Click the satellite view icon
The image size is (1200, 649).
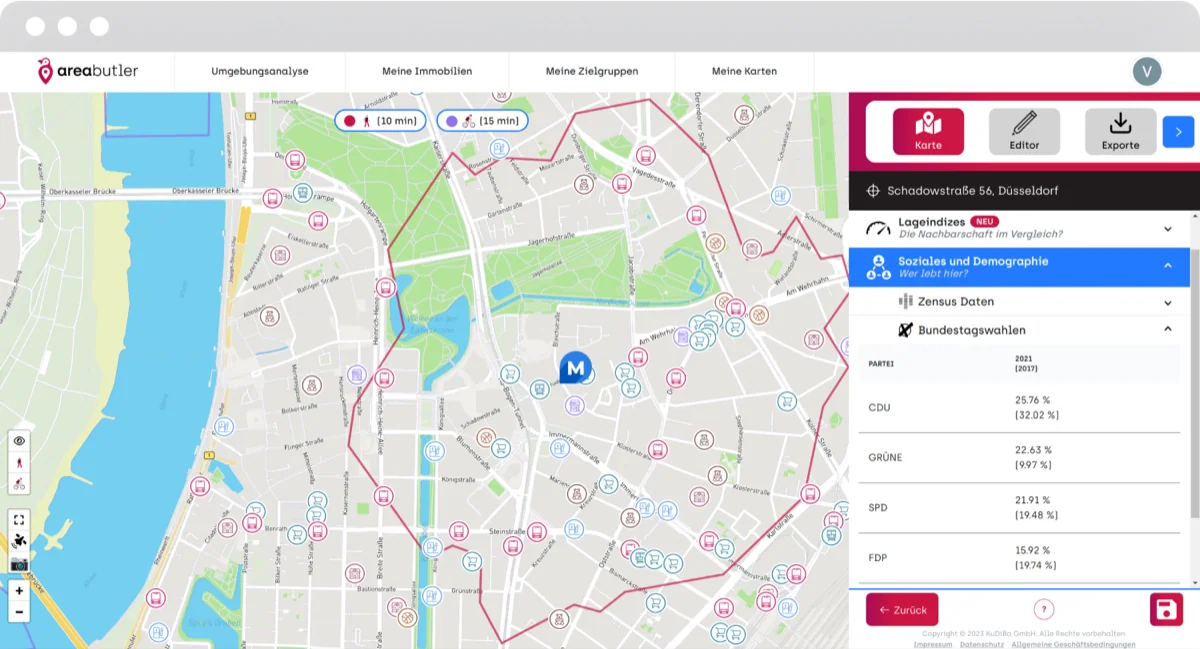[x=19, y=541]
